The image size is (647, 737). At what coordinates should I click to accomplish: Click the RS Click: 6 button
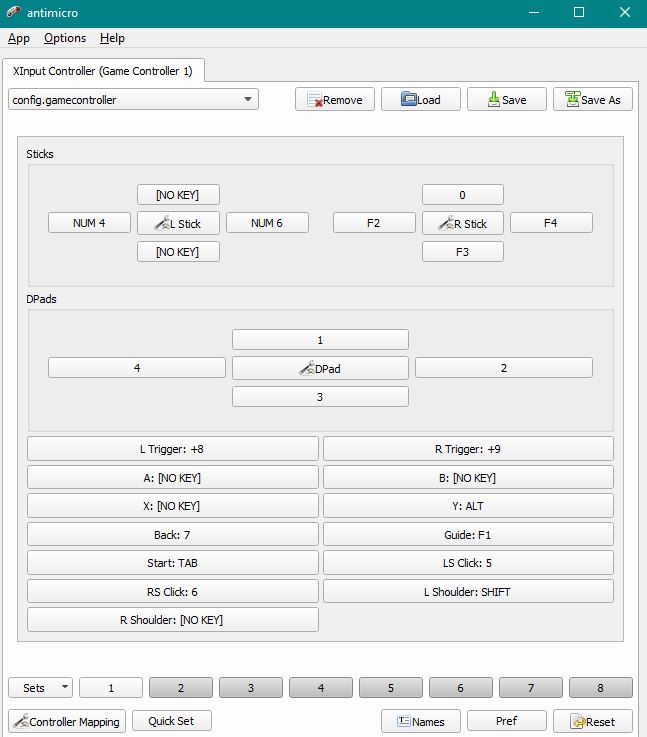tap(173, 591)
